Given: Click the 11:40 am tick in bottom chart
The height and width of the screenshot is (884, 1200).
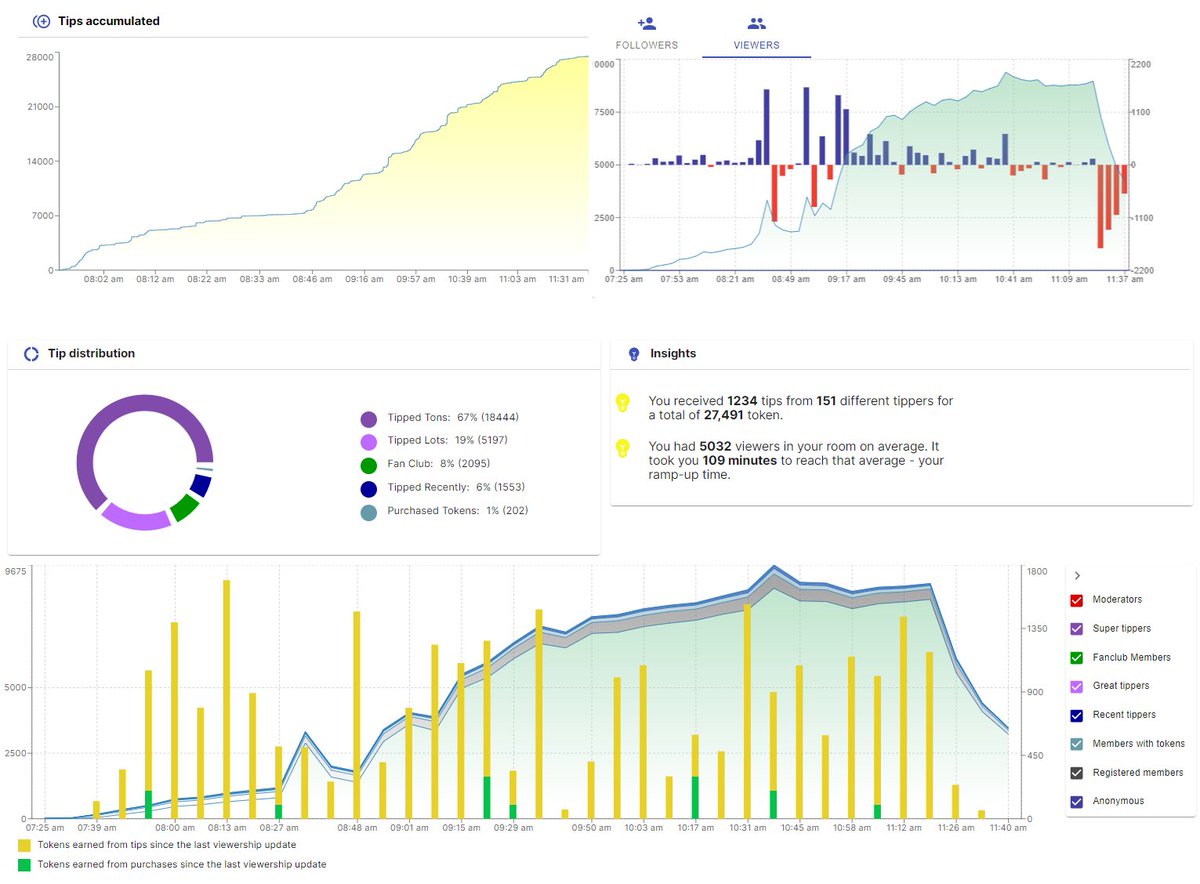Looking at the screenshot, I should pos(1010,828).
